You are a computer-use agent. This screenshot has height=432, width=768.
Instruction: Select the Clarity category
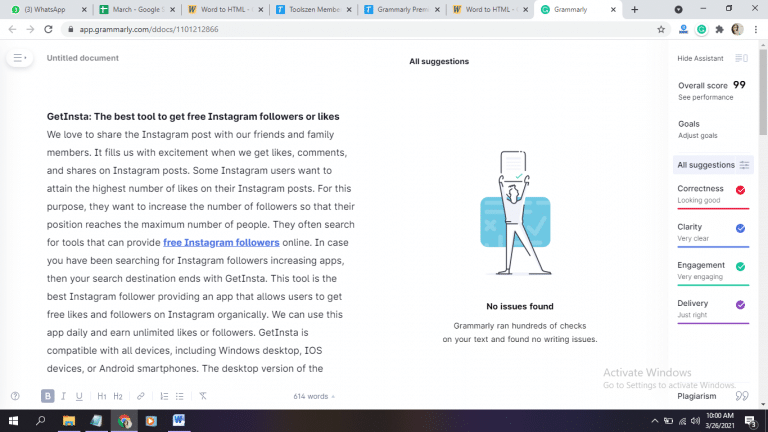tap(712, 232)
